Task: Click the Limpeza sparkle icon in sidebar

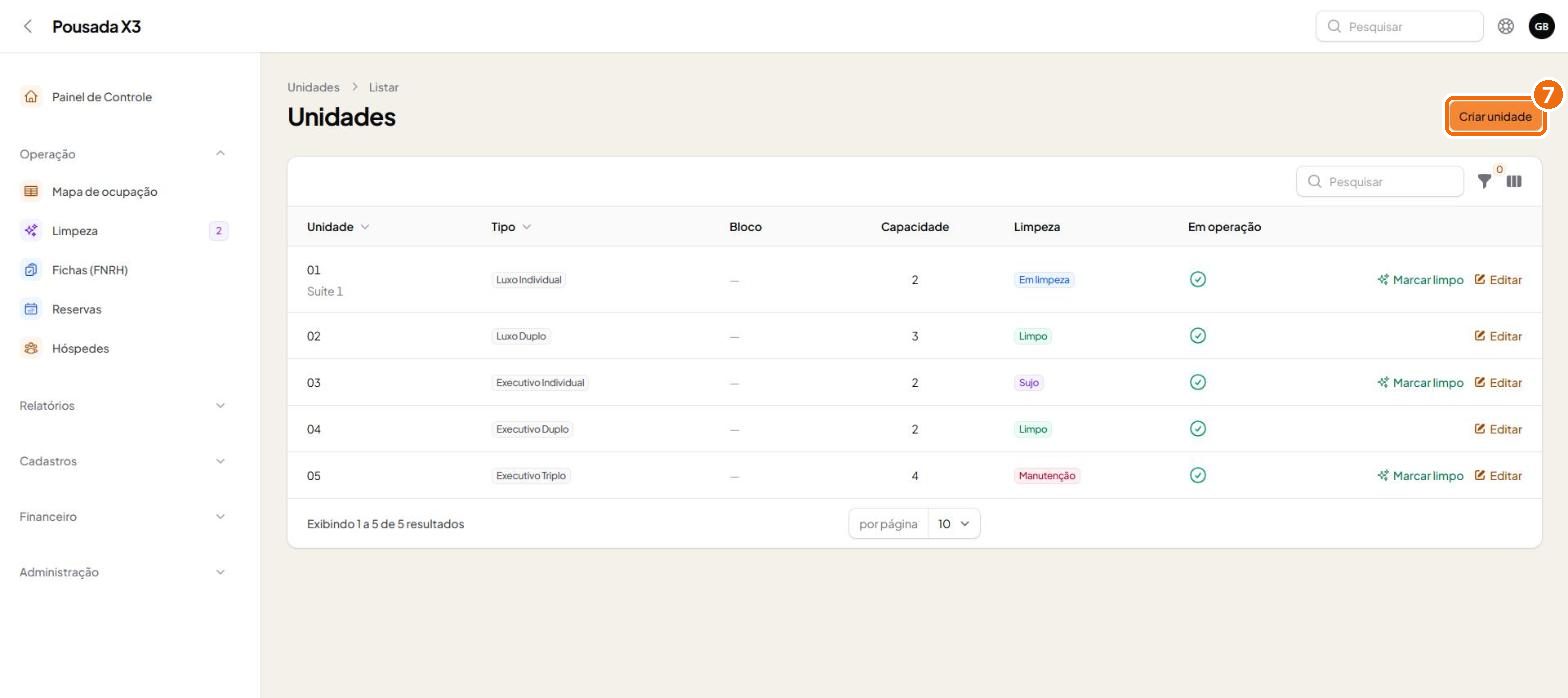Action: point(31,231)
